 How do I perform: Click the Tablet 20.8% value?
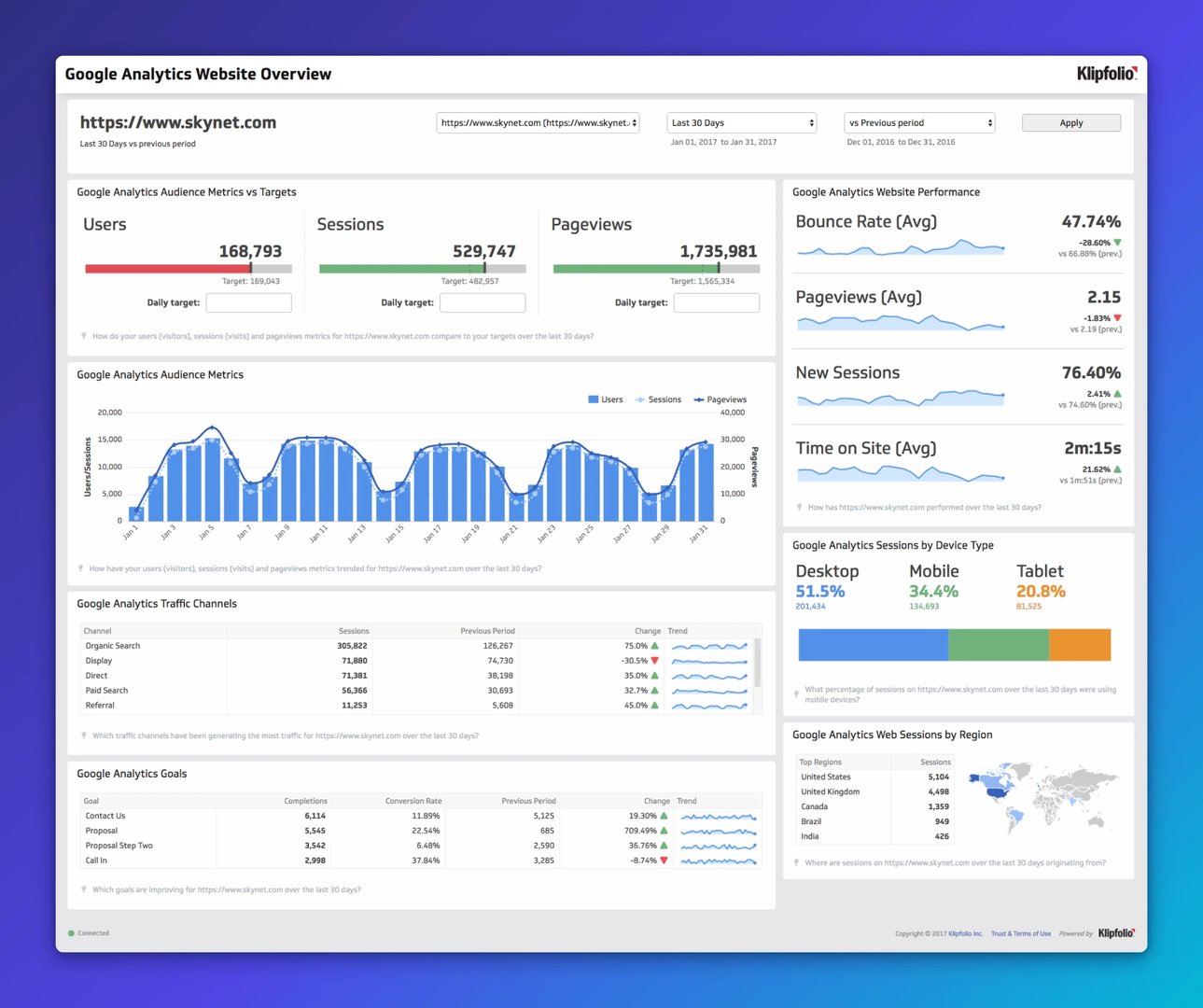1041,591
